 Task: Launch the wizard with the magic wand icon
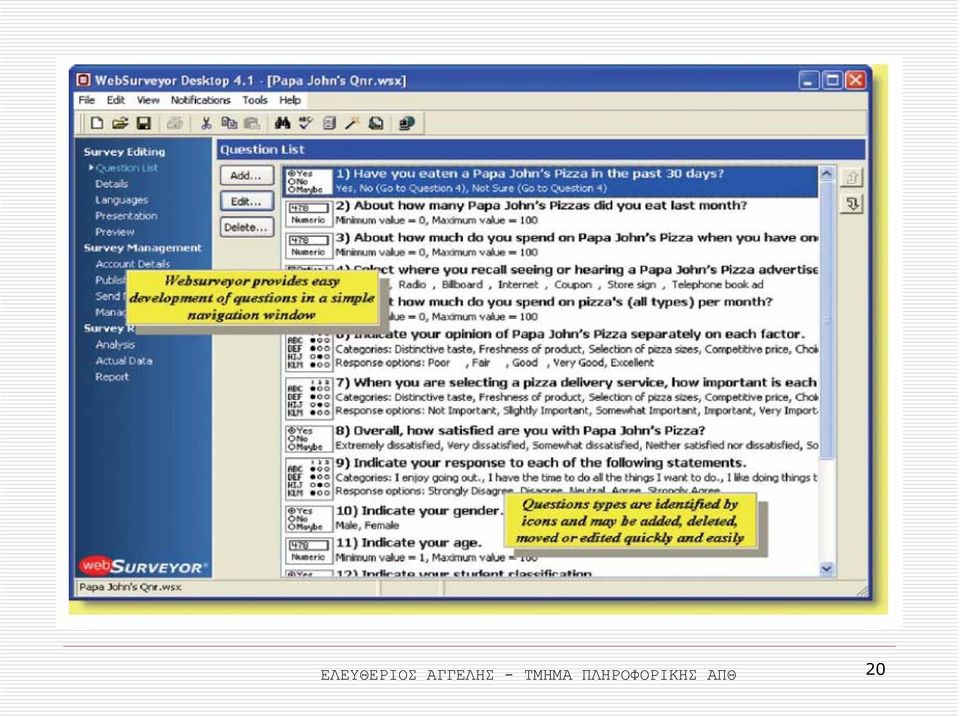(352, 123)
